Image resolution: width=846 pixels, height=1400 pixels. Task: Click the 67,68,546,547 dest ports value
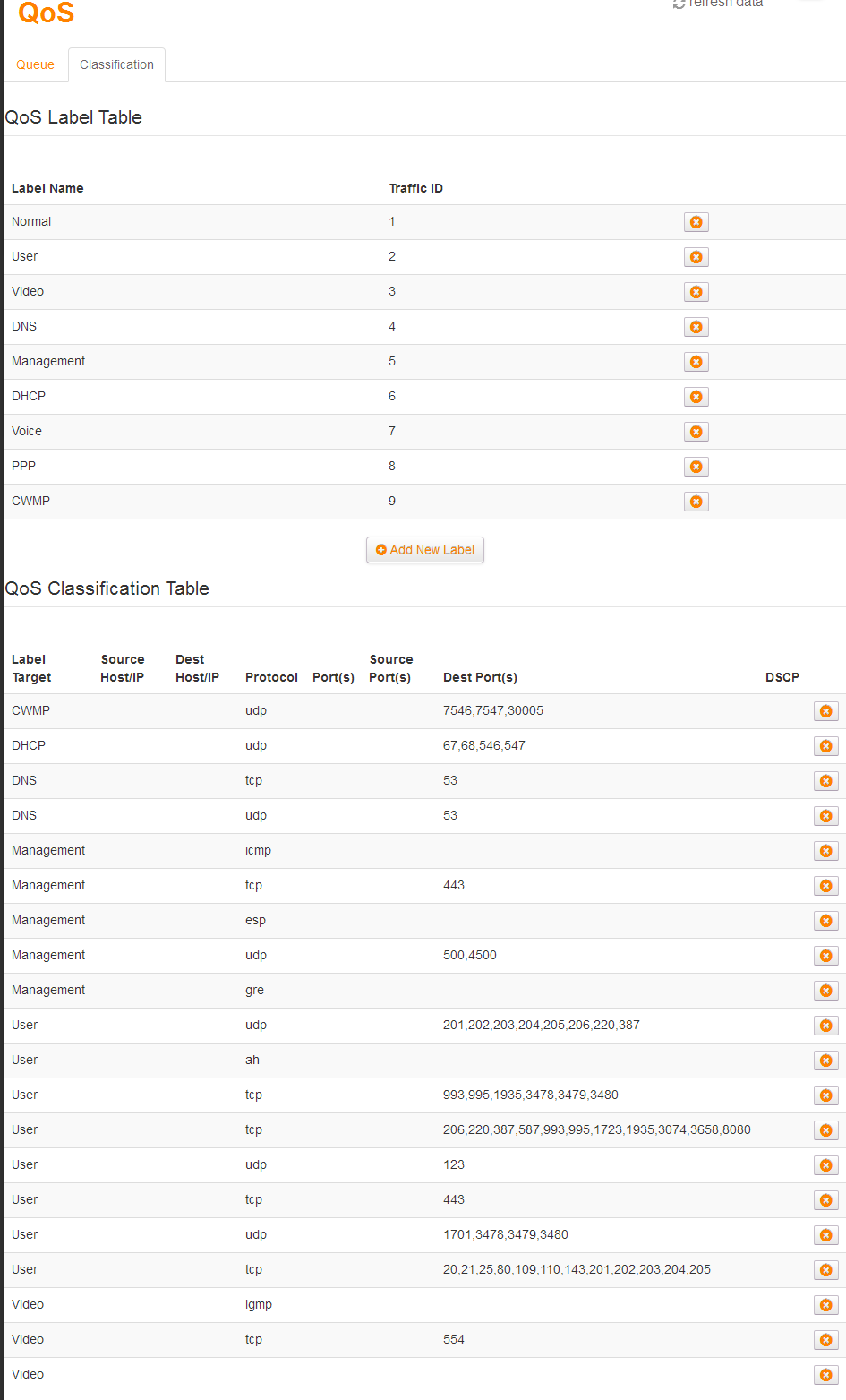[484, 745]
